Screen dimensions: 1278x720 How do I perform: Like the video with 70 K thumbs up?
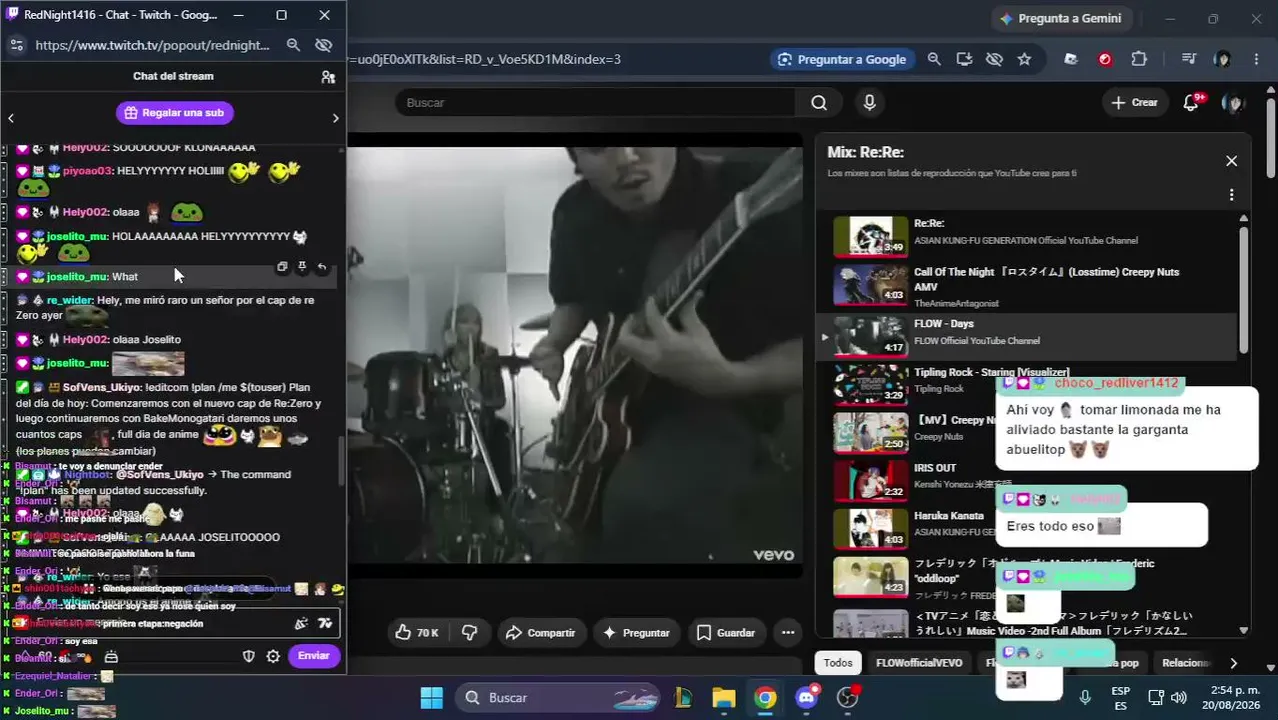417,633
